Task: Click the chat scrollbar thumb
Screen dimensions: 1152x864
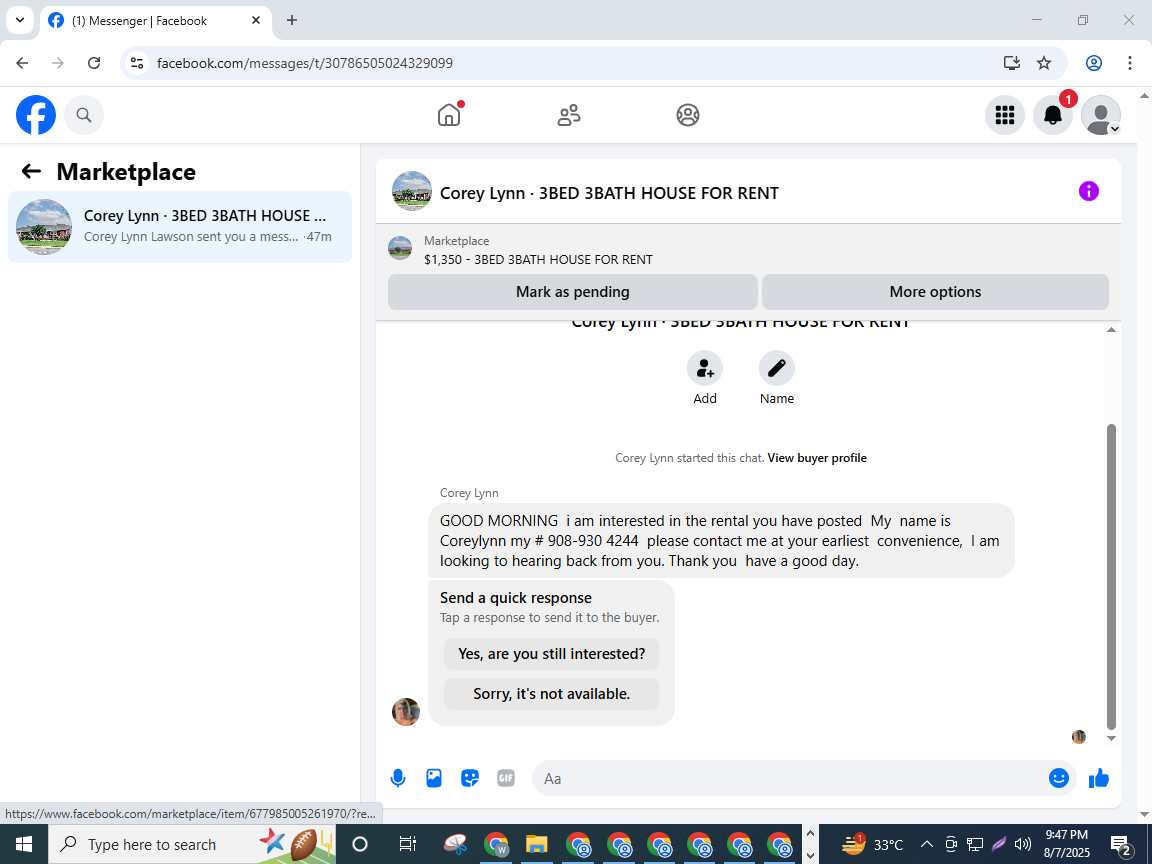Action: (x=1111, y=577)
